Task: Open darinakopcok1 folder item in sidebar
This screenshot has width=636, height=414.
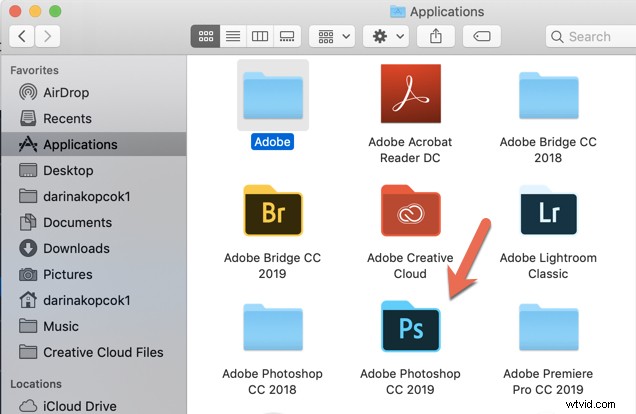Action: click(94, 196)
